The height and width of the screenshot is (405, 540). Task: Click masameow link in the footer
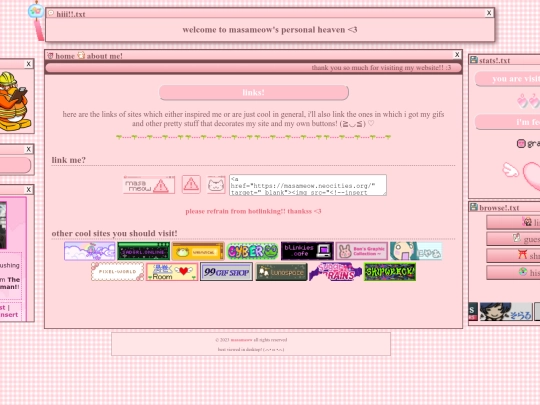241,340
